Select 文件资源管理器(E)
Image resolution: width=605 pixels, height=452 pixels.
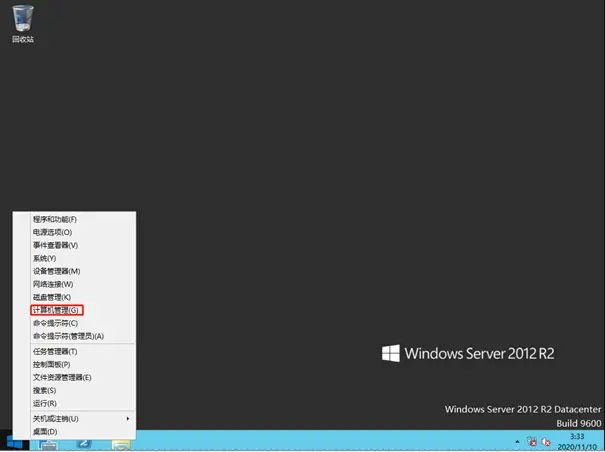tap(74, 378)
